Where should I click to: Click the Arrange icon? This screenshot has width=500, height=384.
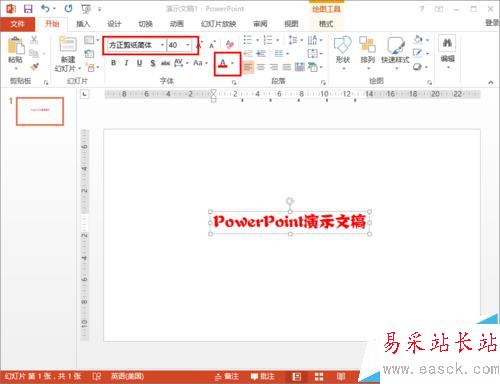pos(367,45)
